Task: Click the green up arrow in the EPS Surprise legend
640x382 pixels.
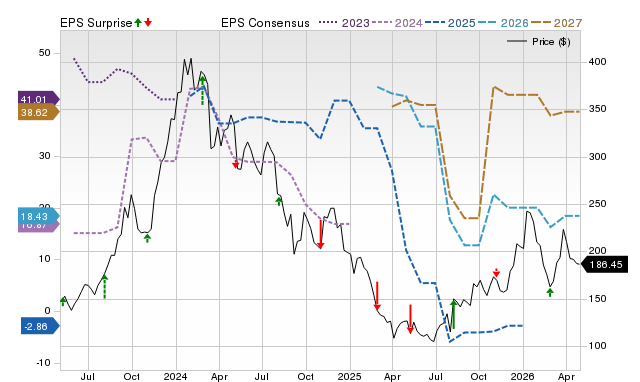Action: (138, 22)
